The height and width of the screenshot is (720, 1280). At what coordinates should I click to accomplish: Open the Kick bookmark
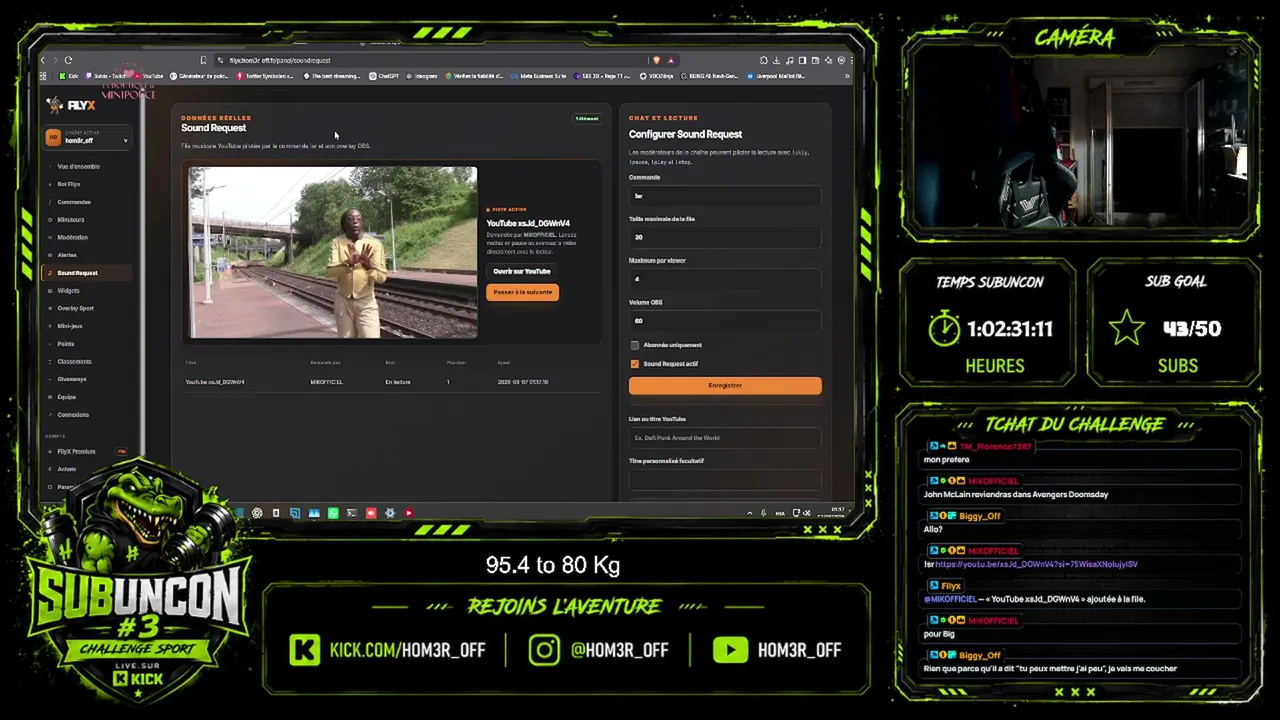[x=69, y=76]
